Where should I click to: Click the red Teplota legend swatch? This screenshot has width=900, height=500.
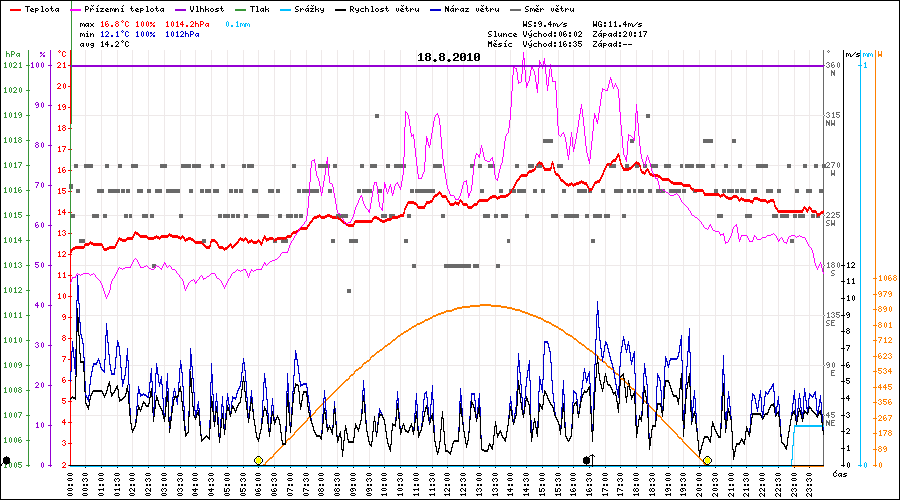(16, 10)
